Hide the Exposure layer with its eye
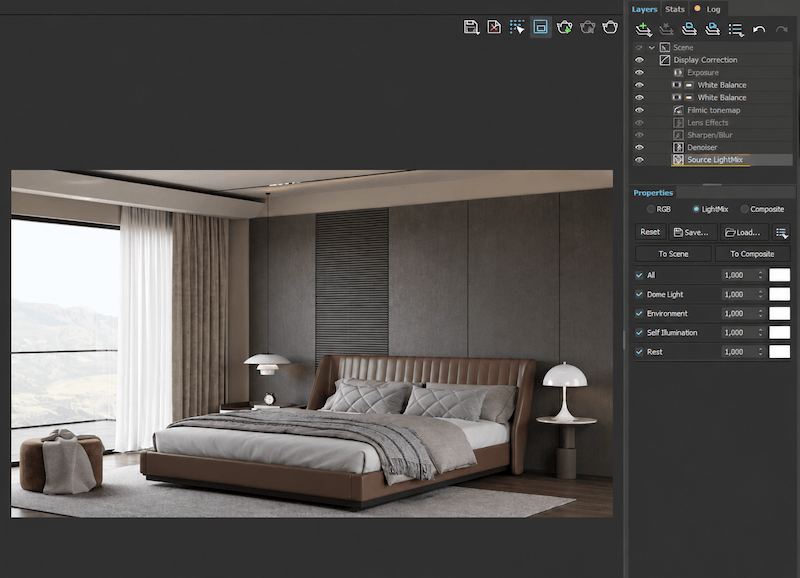 639,72
